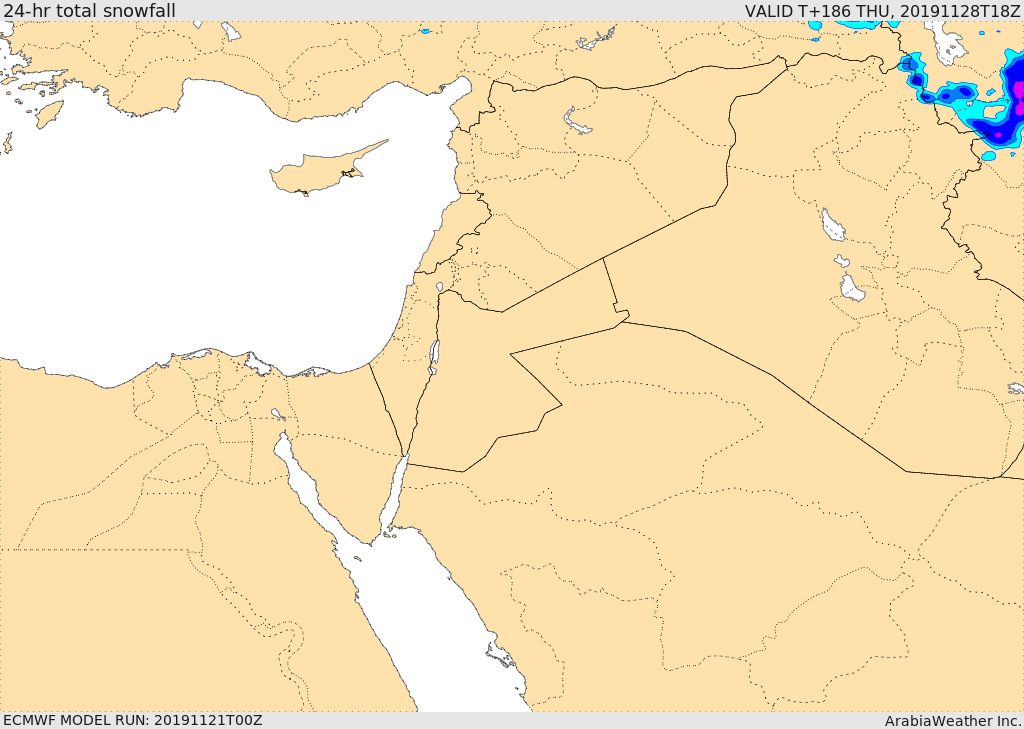
Task: Click the 'ArabiaWeather Inc' credit text
Action: click(953, 721)
